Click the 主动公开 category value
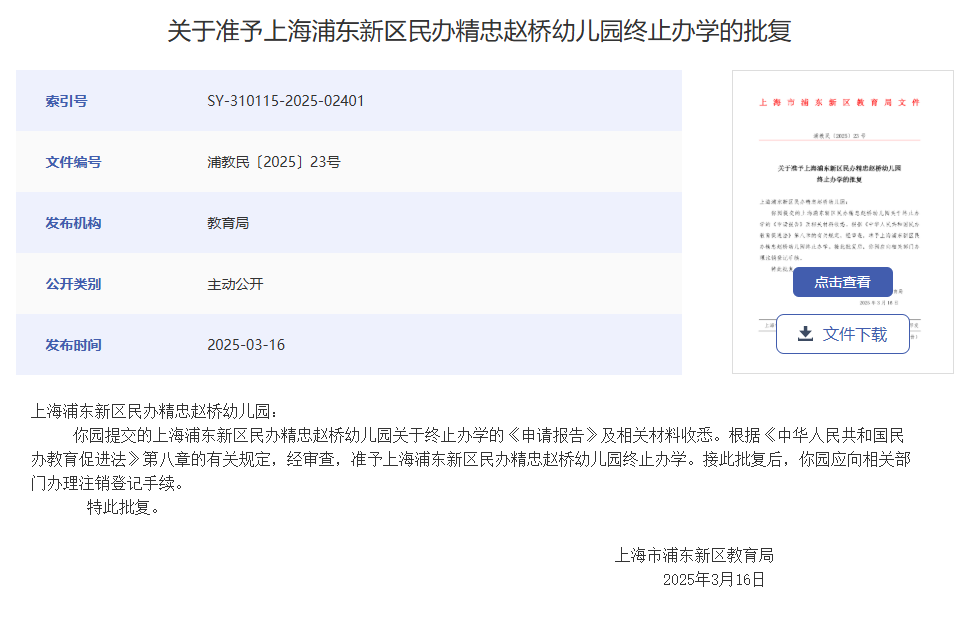Viewport: 972px width, 617px height. click(x=235, y=284)
